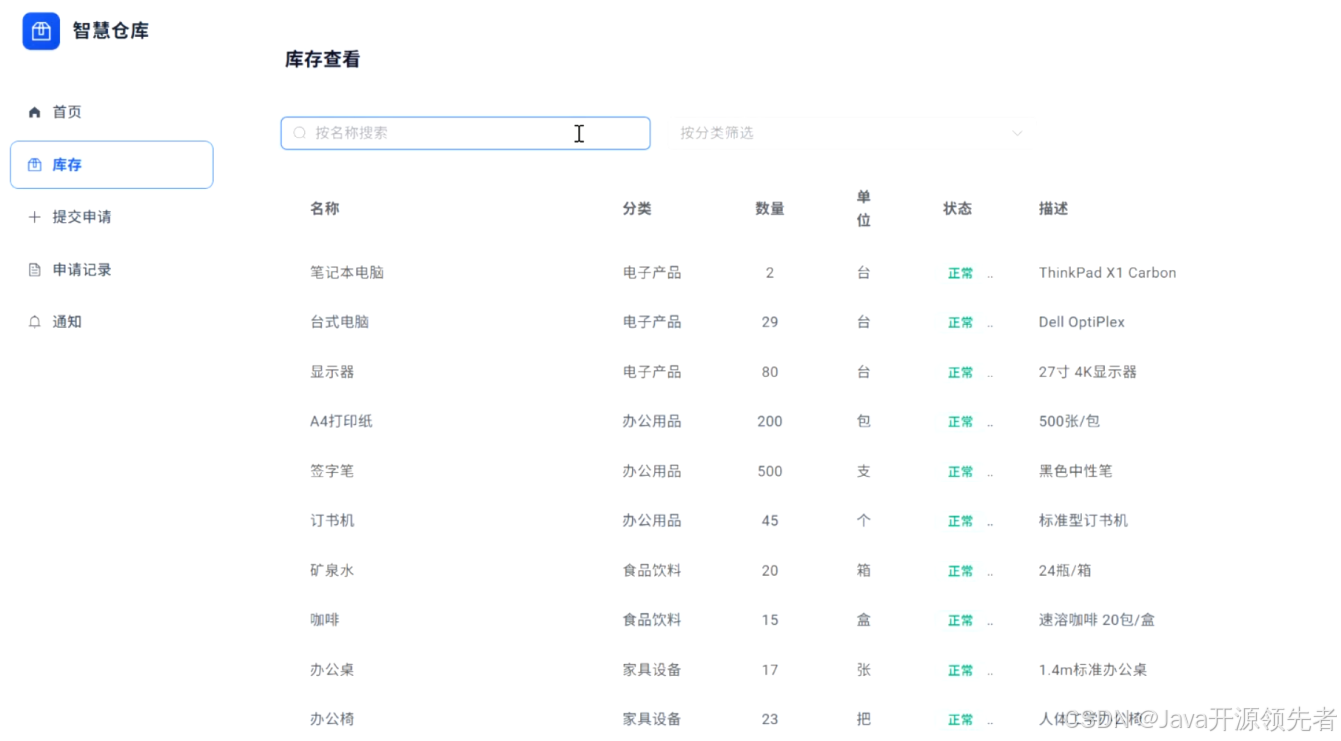The width and height of the screenshot is (1341, 741).
Task: Click the 速溶咖啡 20包/盒 description
Action: pyautogui.click(x=1097, y=620)
